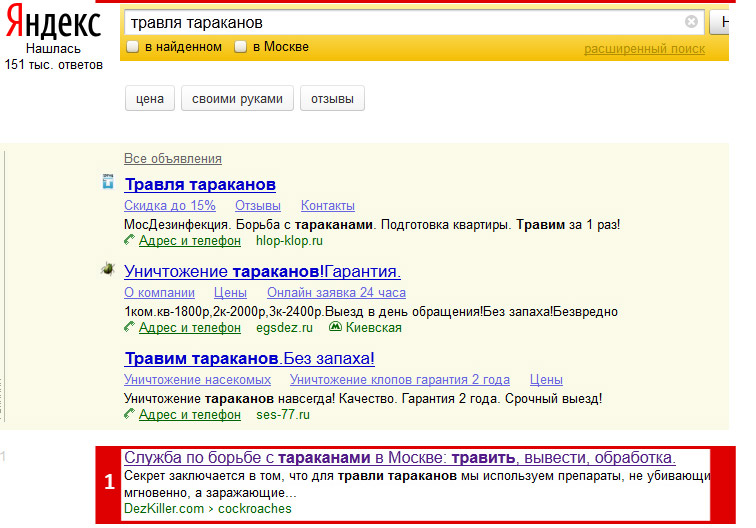756x528 pixels.
Task: Click the metro icon next to Киевская
Action: coord(335,327)
